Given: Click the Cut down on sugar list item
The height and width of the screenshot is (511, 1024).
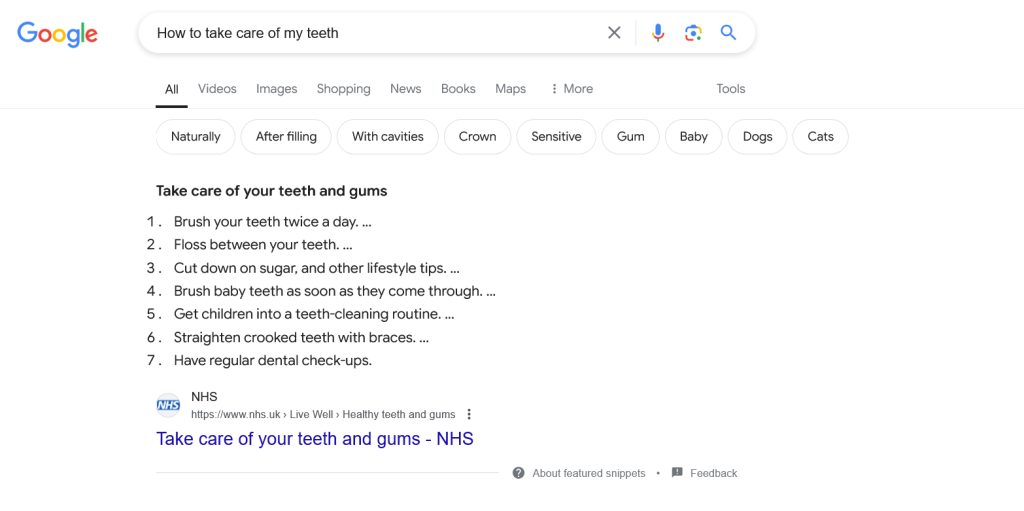Looking at the screenshot, I should tap(317, 268).
